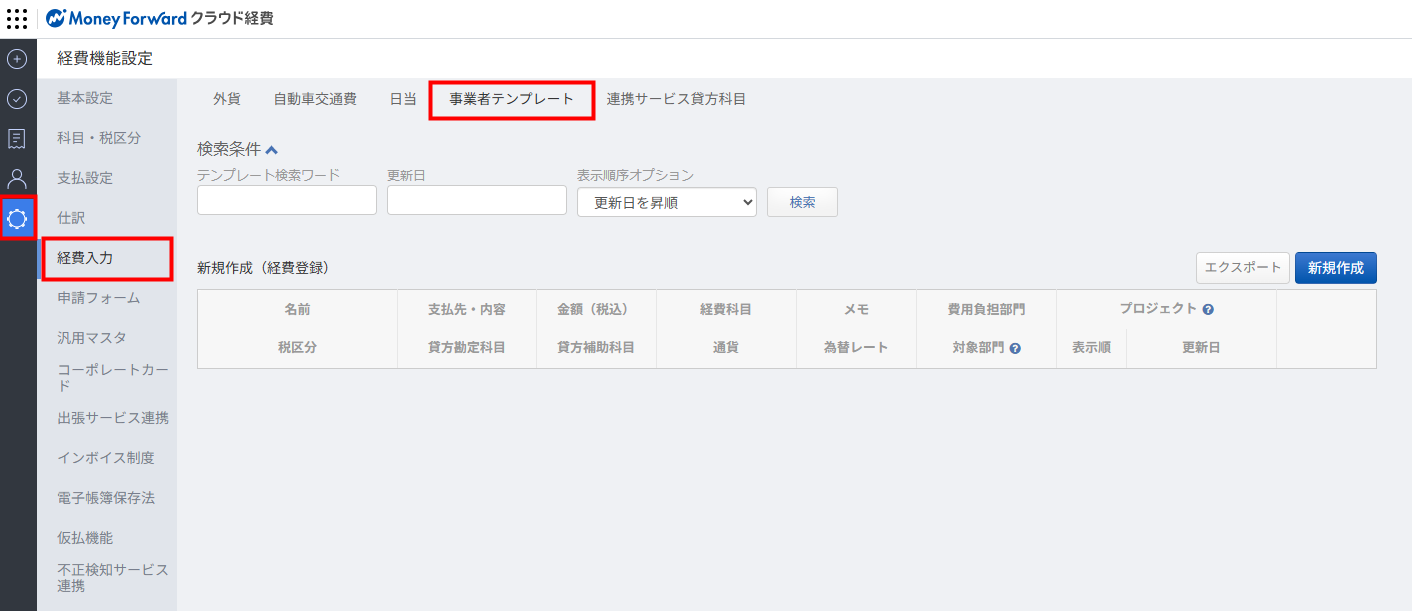Click help icon beside 対象部門
The width and height of the screenshot is (1412, 611).
coord(1015,349)
